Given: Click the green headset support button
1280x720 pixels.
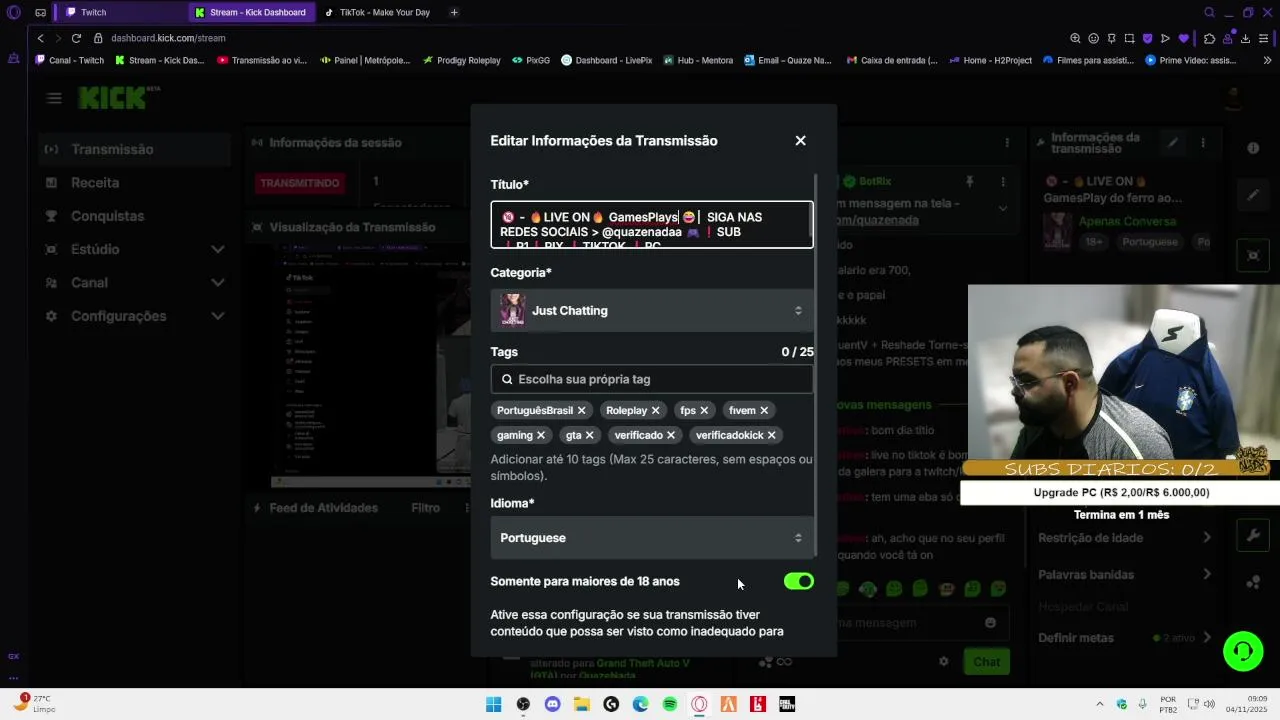Looking at the screenshot, I should (x=1243, y=652).
